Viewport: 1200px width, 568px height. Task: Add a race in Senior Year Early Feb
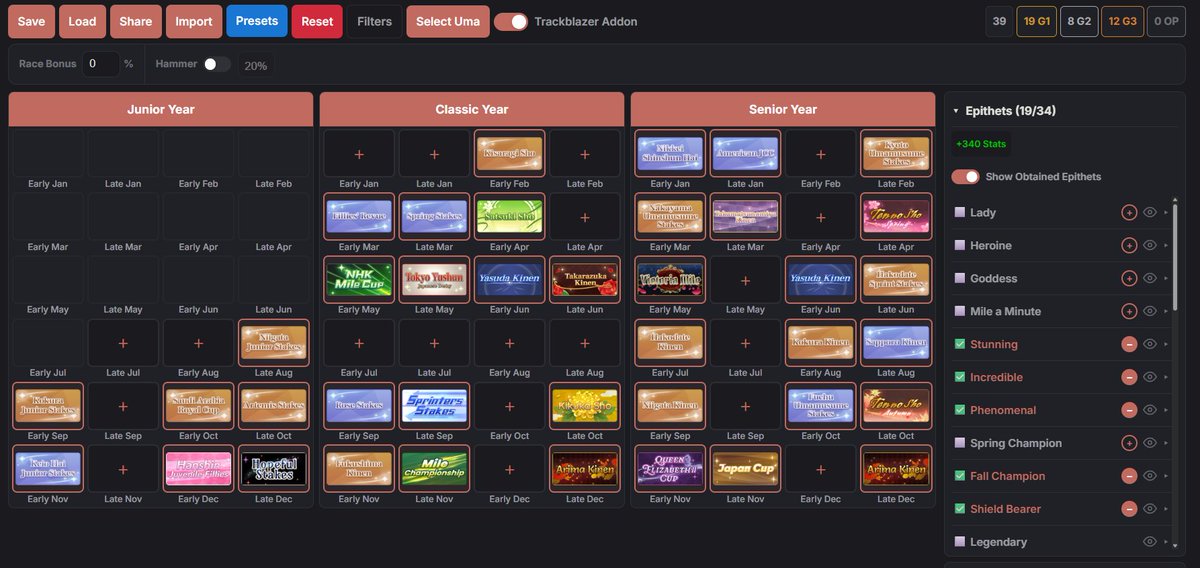(820, 154)
